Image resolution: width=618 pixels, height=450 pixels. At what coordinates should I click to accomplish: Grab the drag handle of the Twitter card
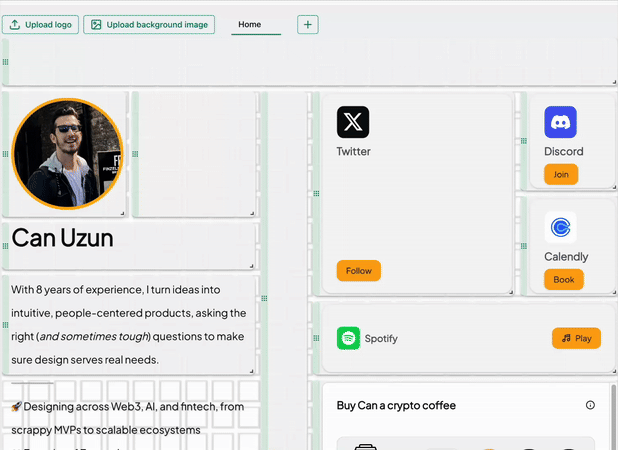[x=316, y=193]
